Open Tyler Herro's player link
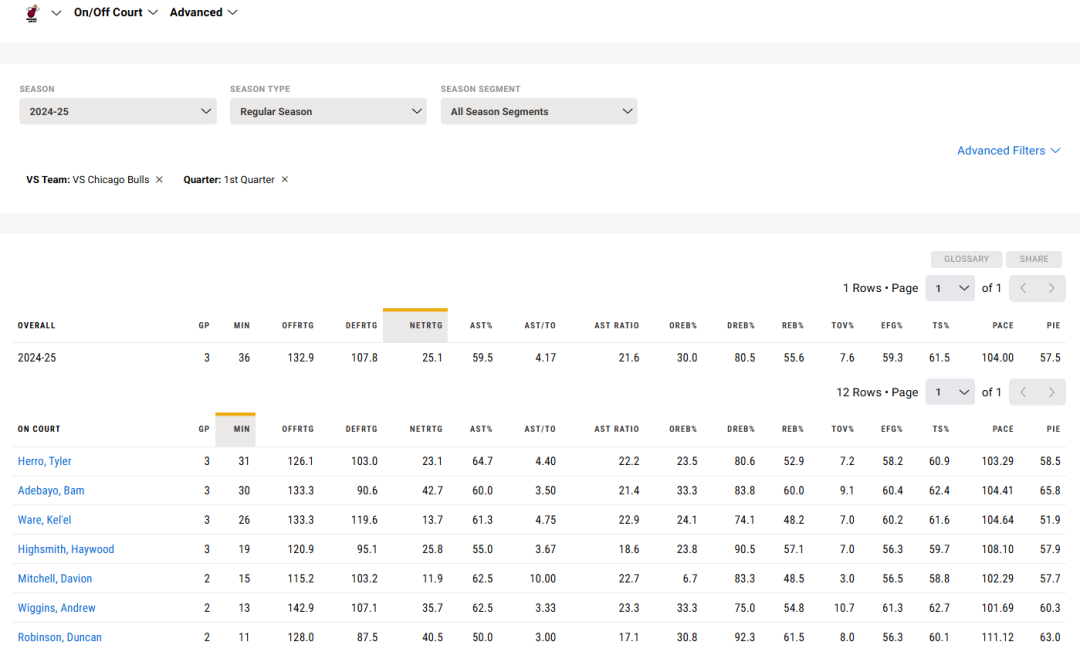Viewport: 1080px width, 645px height. pyautogui.click(x=45, y=461)
